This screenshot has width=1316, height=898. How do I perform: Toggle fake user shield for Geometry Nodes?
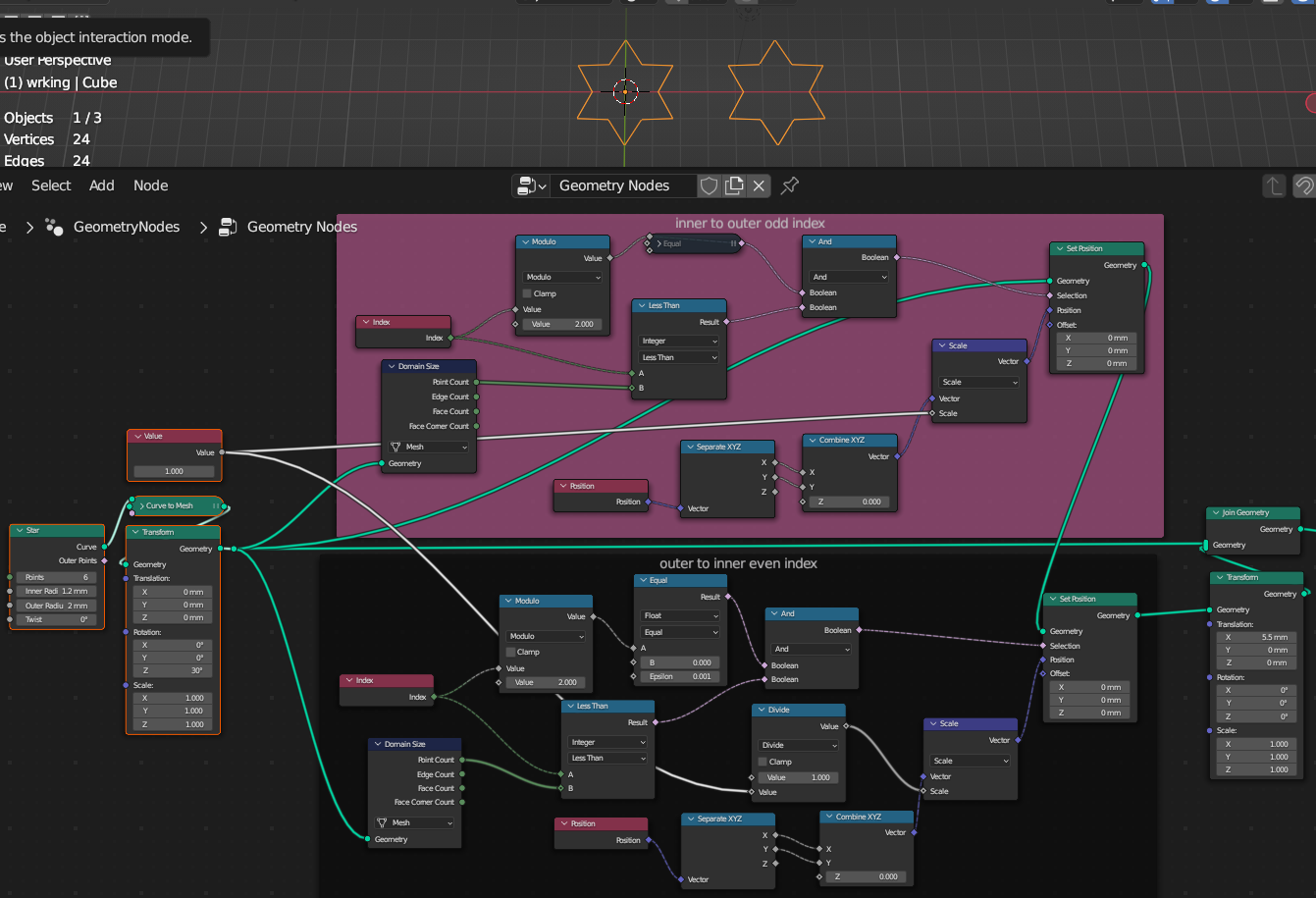coord(709,185)
